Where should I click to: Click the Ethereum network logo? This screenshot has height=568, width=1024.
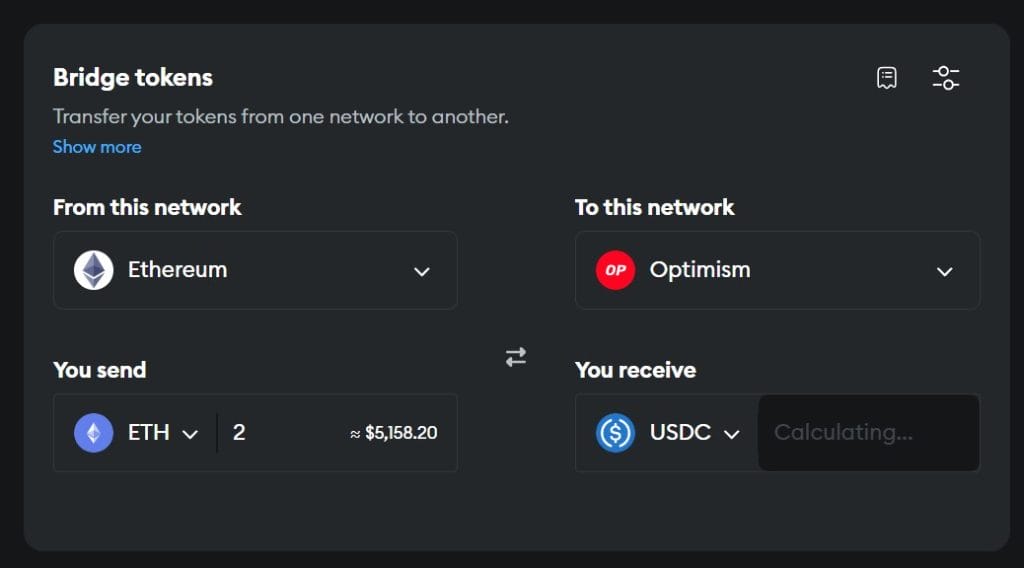point(94,270)
